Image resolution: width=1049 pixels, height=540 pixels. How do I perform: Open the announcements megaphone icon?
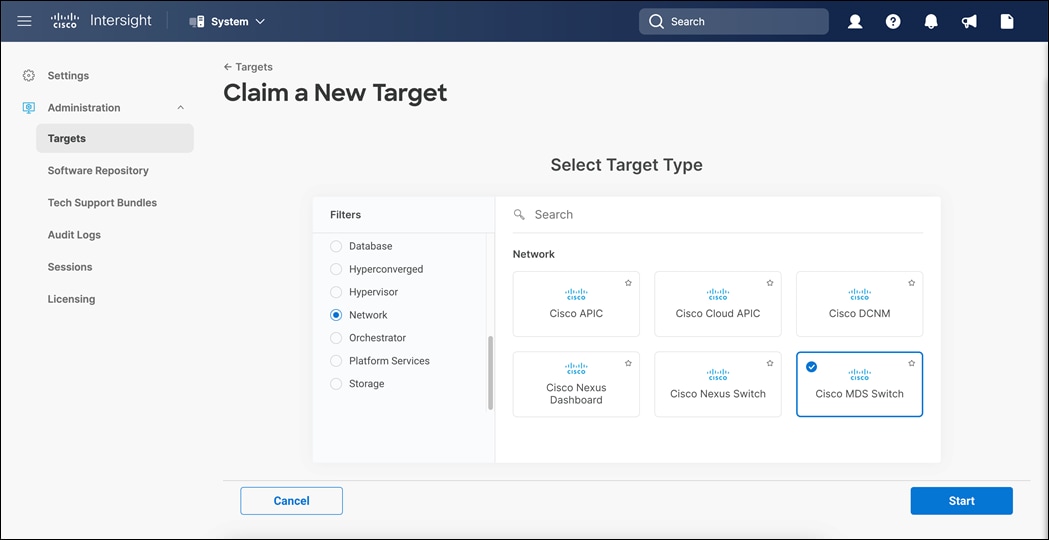coord(969,22)
